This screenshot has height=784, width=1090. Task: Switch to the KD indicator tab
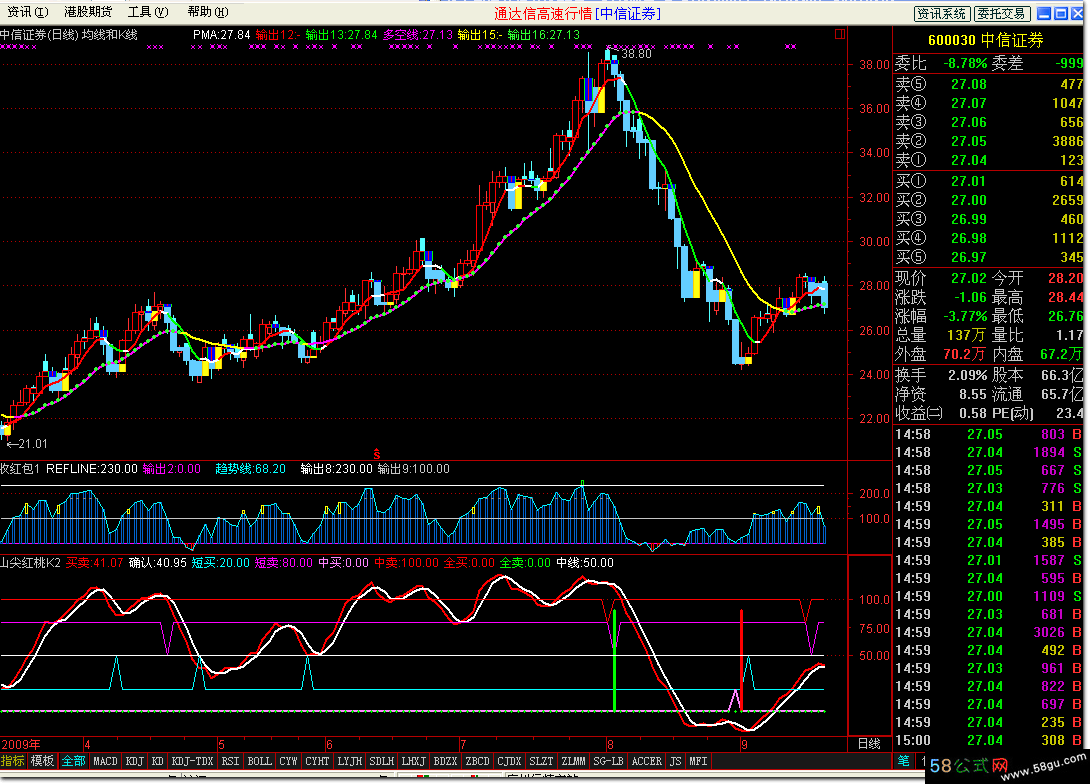coord(158,761)
